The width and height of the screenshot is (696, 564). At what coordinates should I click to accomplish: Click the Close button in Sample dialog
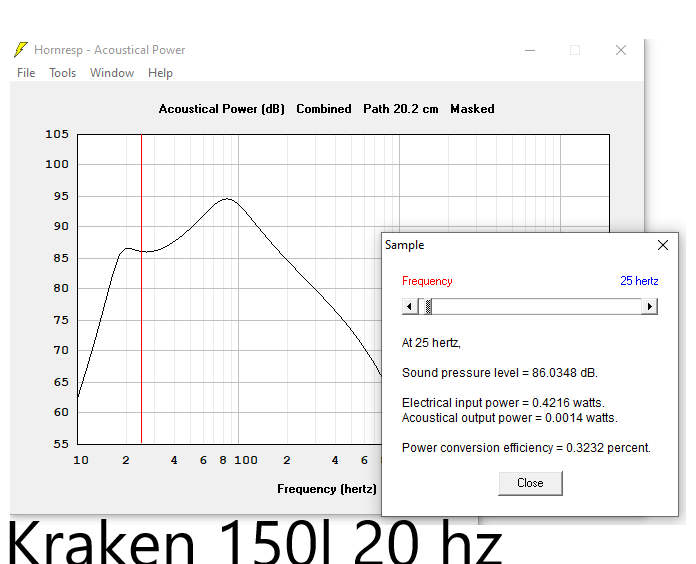click(x=530, y=483)
